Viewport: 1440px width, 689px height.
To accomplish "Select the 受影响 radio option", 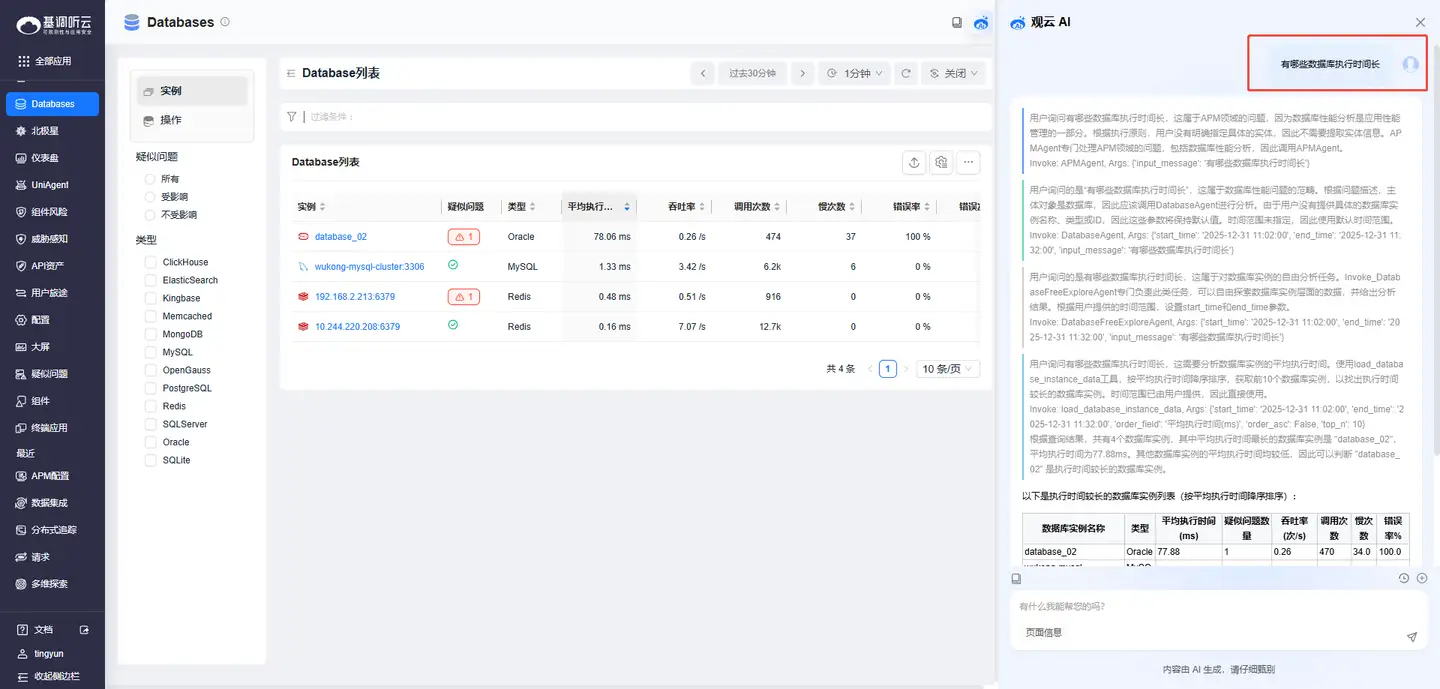I will [151, 197].
